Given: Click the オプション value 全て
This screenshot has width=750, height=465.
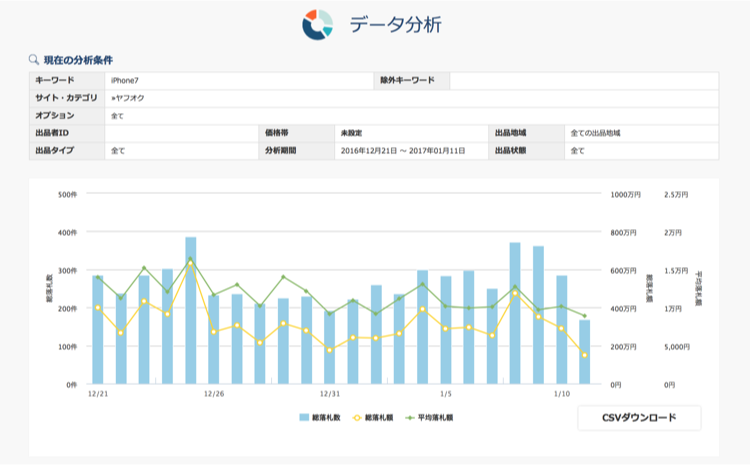Looking at the screenshot, I should (x=118, y=116).
